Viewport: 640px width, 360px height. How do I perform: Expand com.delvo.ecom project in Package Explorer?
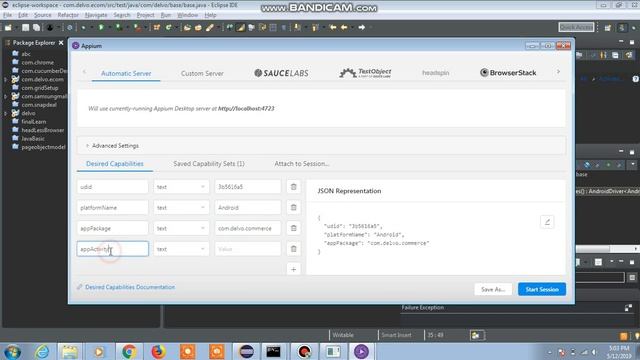(5, 80)
